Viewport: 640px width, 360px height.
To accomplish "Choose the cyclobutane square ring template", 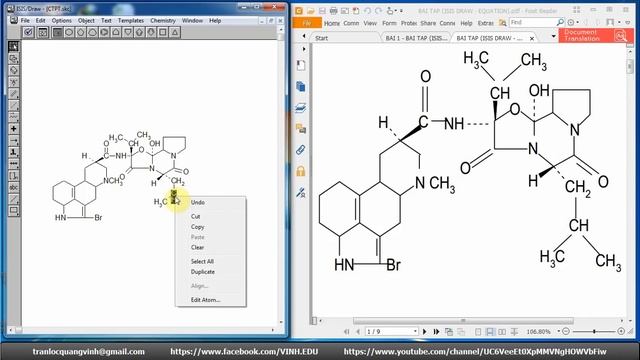I will 163,32.
